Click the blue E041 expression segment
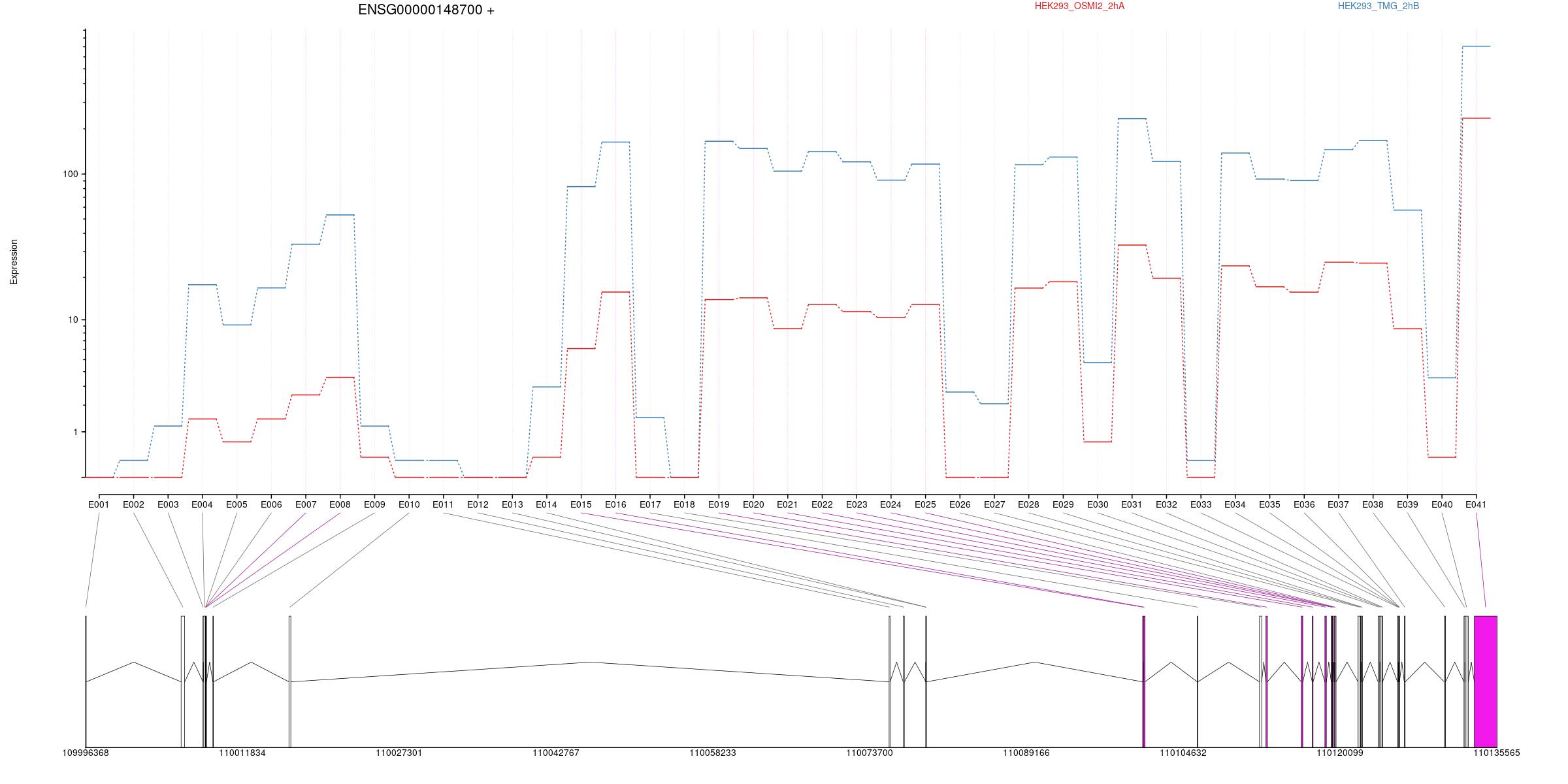Image resolution: width=1568 pixels, height=784 pixels. [1477, 46]
